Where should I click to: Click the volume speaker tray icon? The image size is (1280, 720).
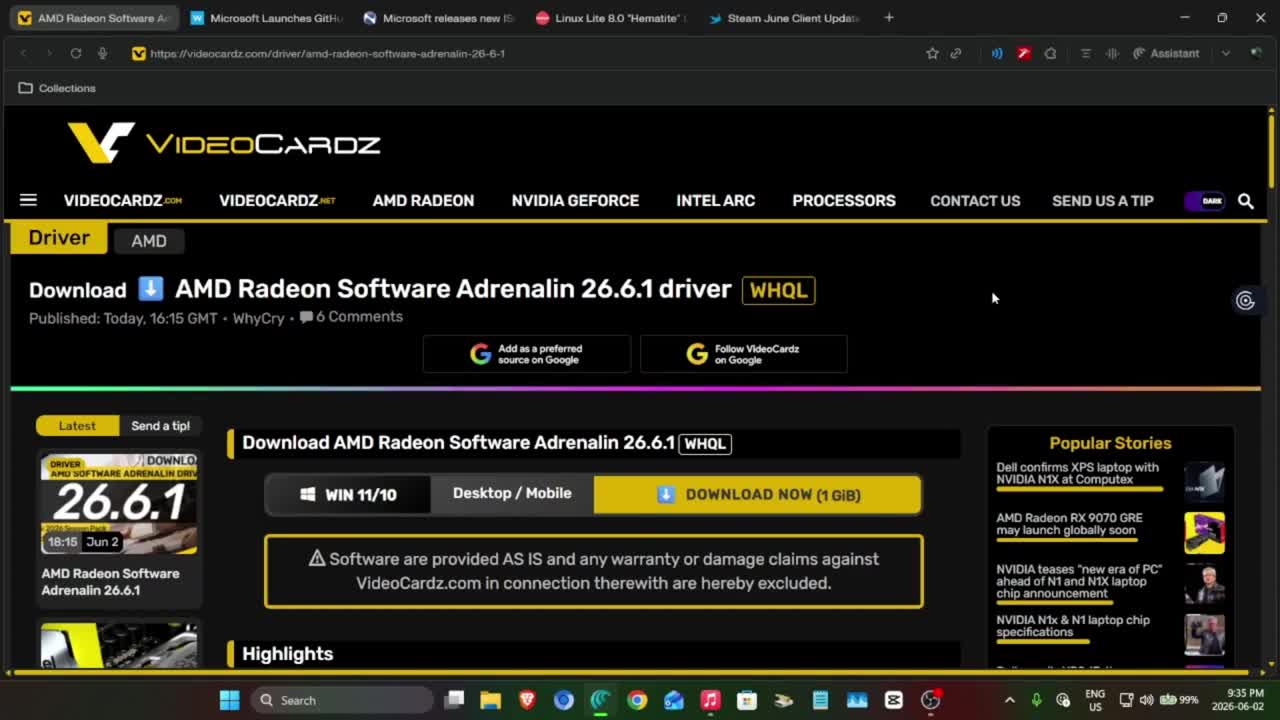pos(1146,700)
